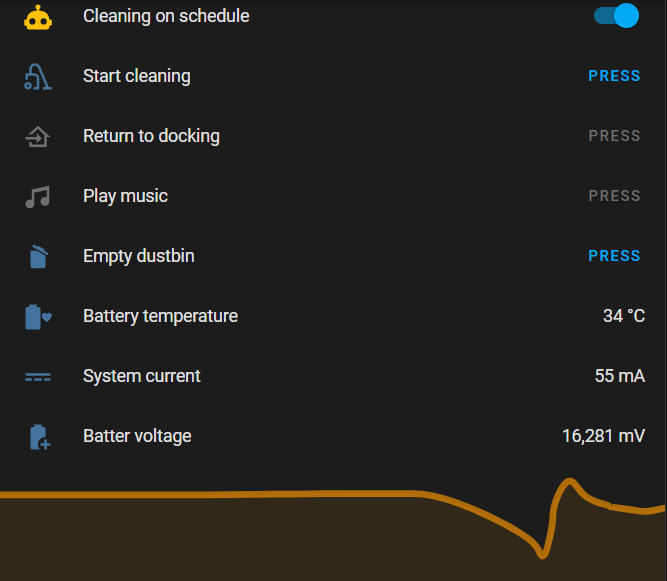Click the peak on the voltage graph line

[x=569, y=481]
